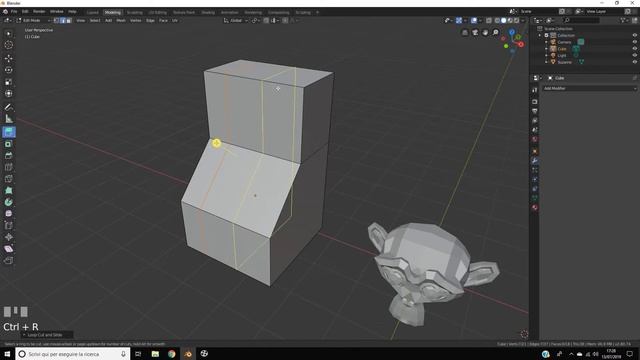
Task: Select the pink Shear tool
Action: point(9,249)
